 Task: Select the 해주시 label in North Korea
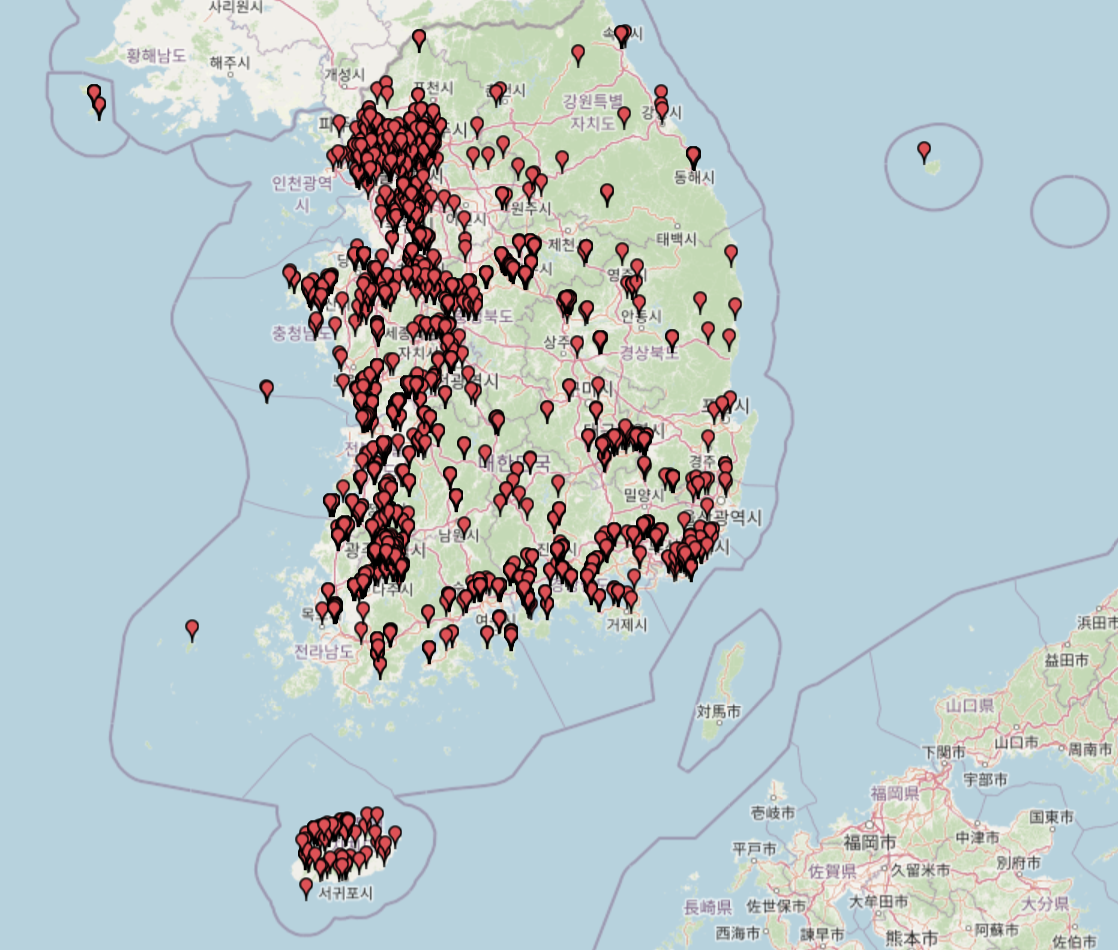(x=229, y=62)
